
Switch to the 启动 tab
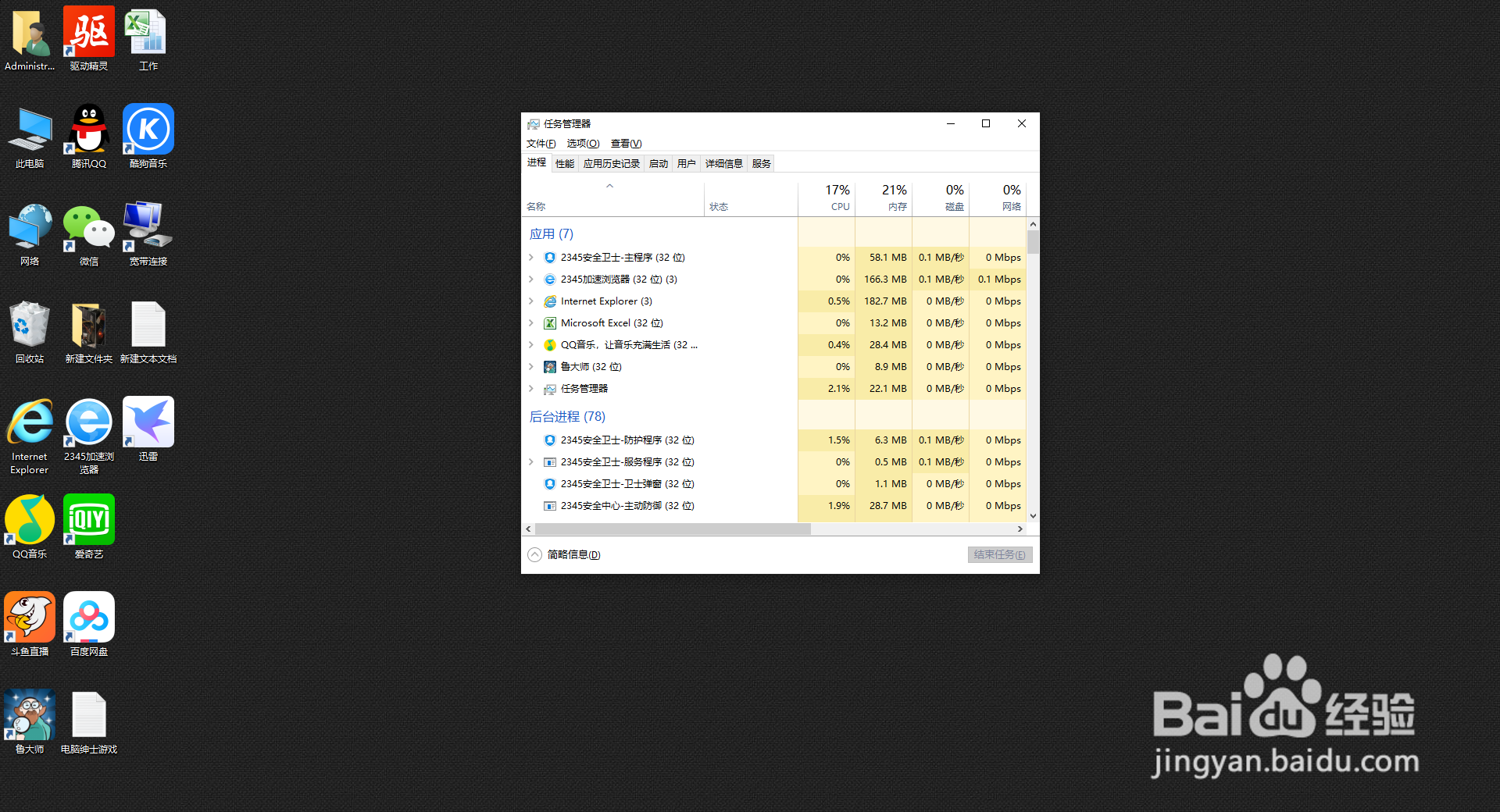(x=659, y=164)
